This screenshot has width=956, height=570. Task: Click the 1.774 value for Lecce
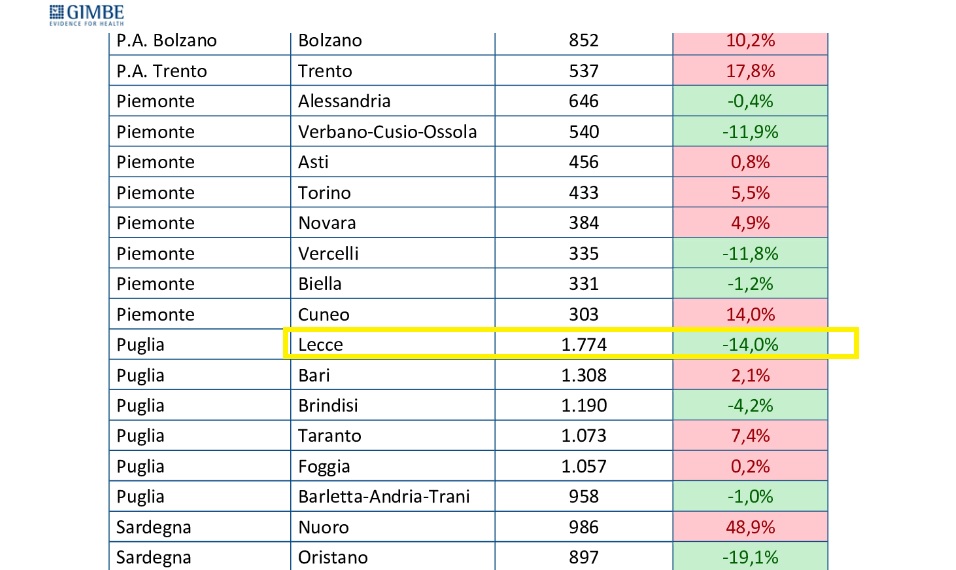point(584,345)
